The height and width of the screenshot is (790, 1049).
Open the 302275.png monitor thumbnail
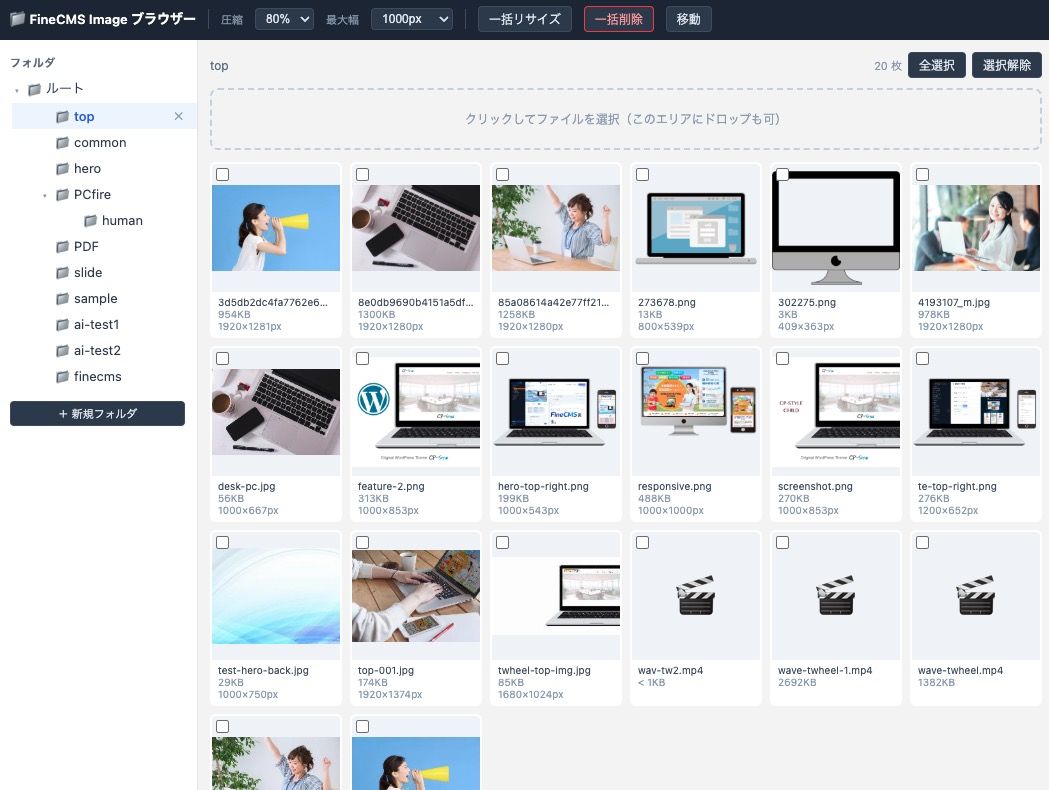[x=836, y=228]
